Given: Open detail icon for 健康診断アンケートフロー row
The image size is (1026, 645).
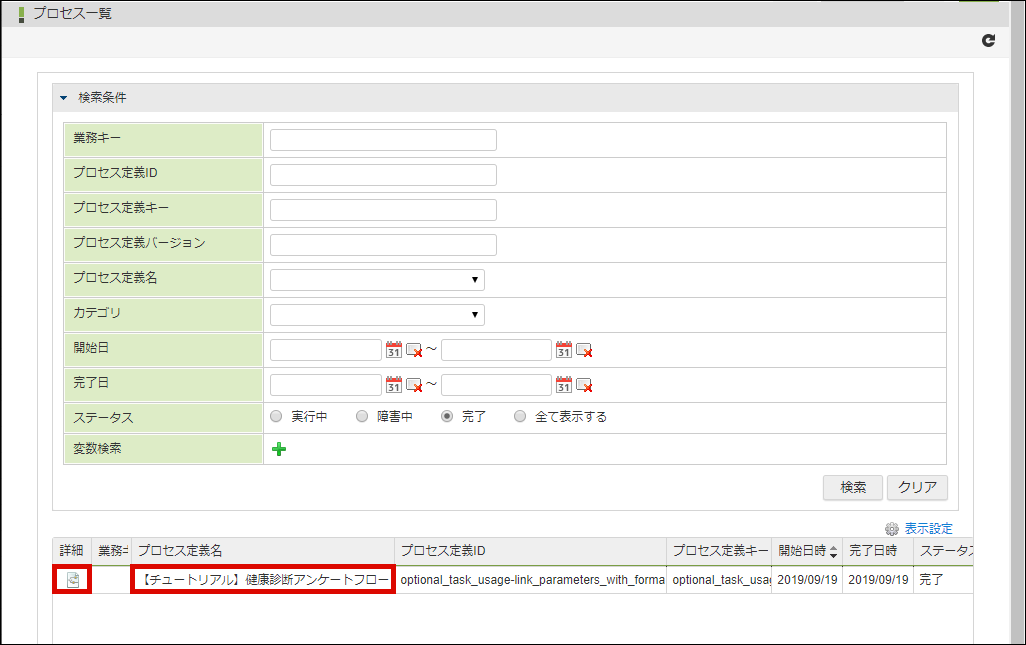Looking at the screenshot, I should tap(73, 580).
